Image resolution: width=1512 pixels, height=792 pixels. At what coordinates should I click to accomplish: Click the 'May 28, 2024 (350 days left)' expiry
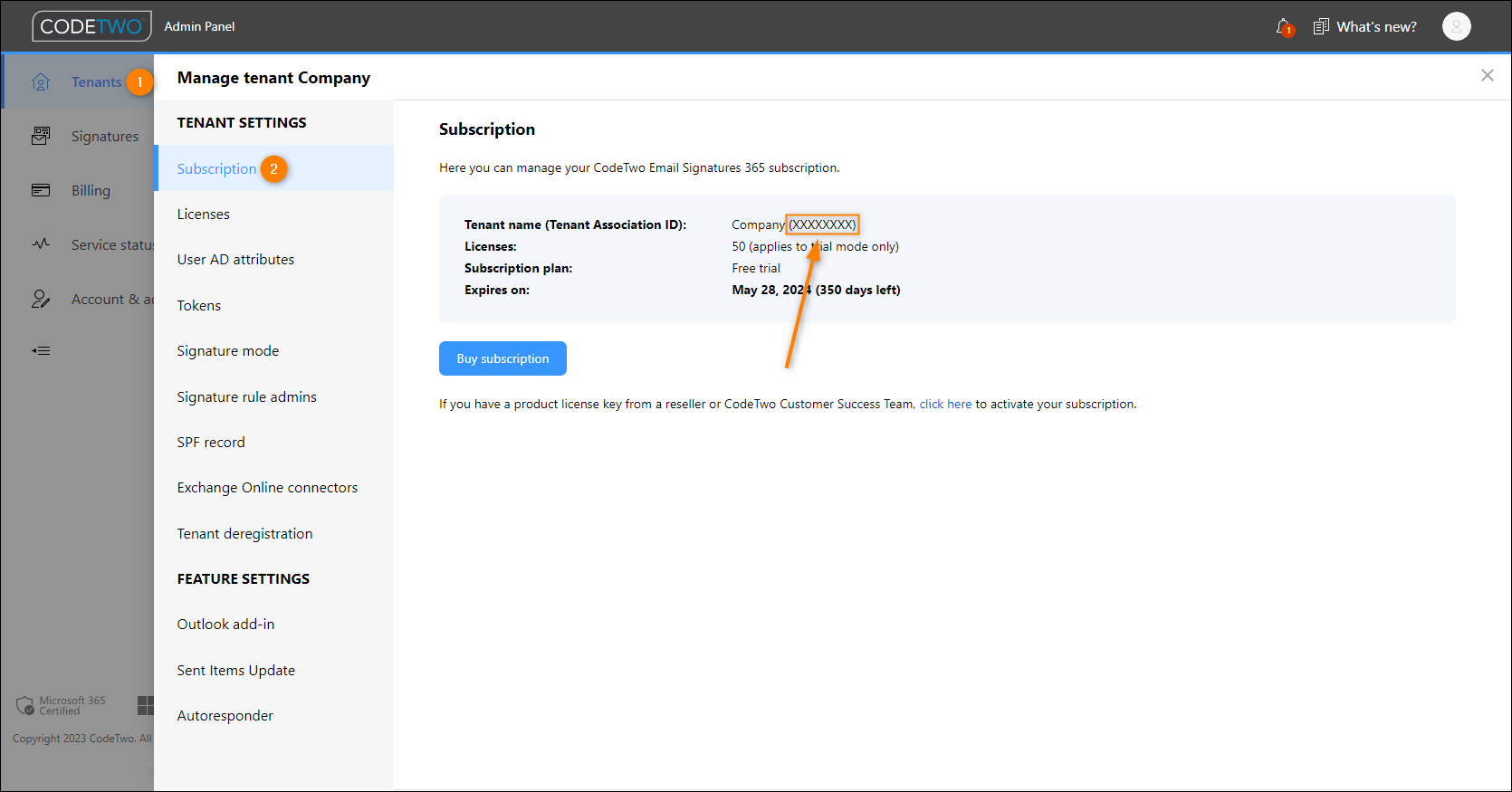click(816, 291)
